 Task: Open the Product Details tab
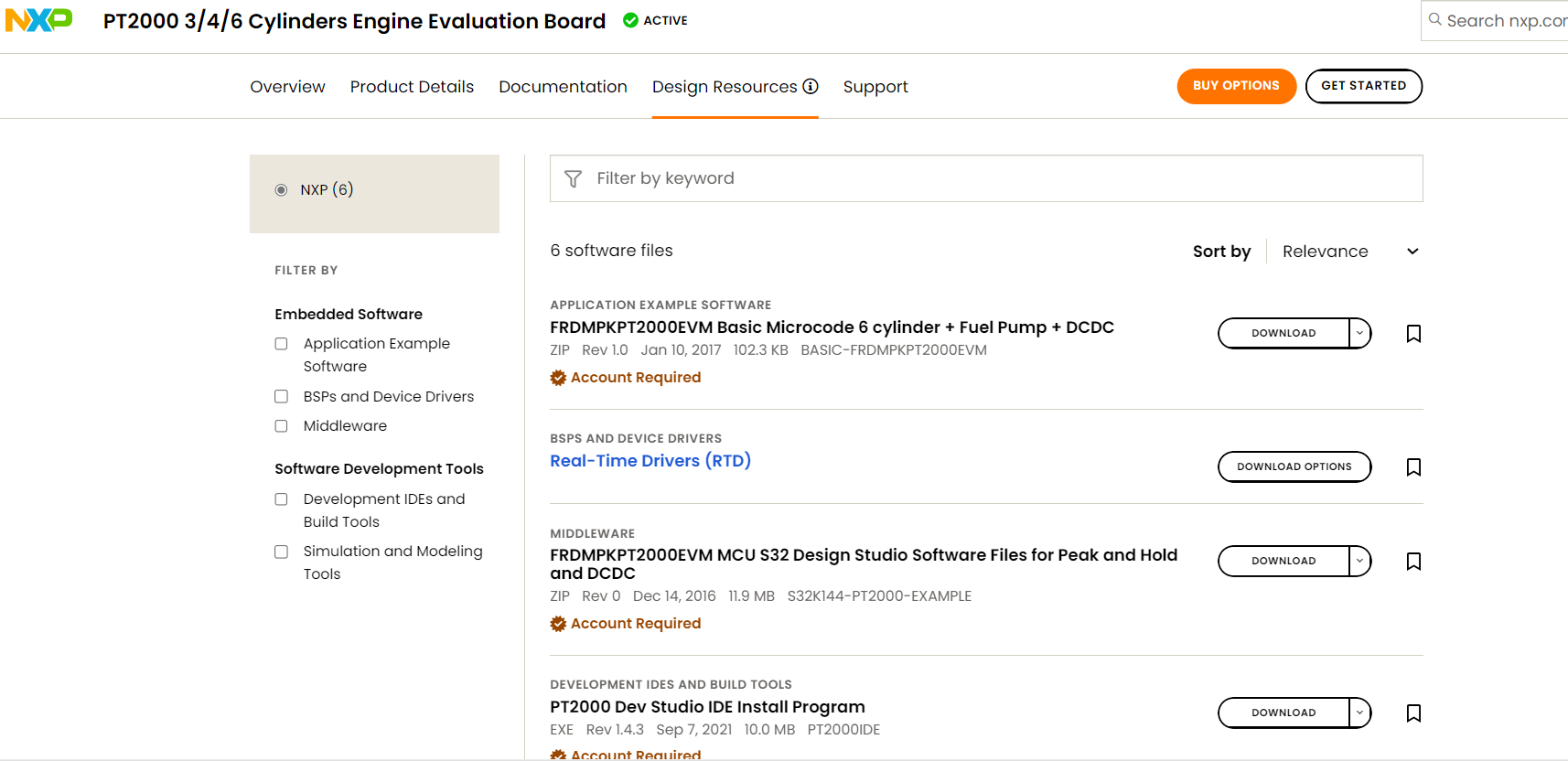click(x=412, y=87)
